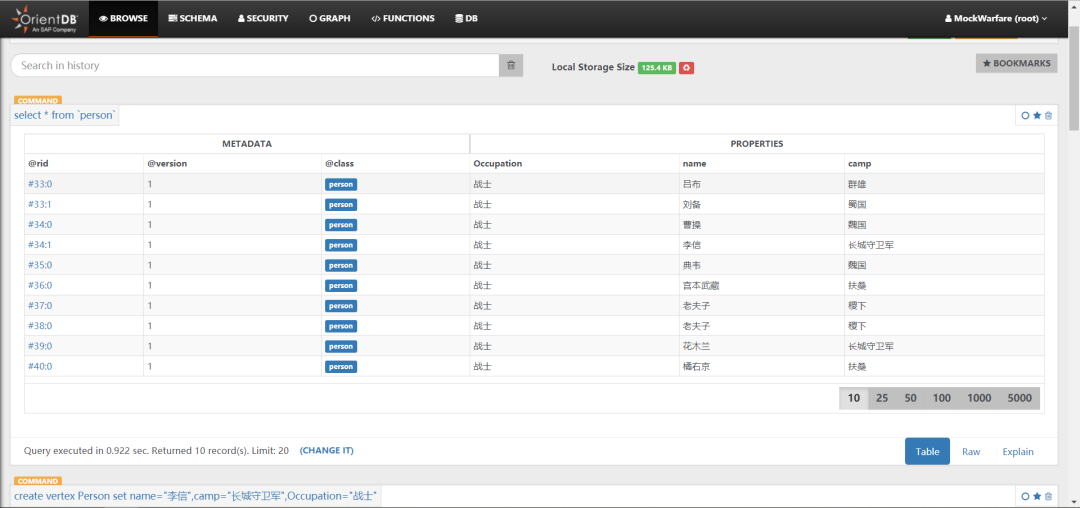Image resolution: width=1080 pixels, height=508 pixels.
Task: Set page size to 1000
Action: click(979, 398)
